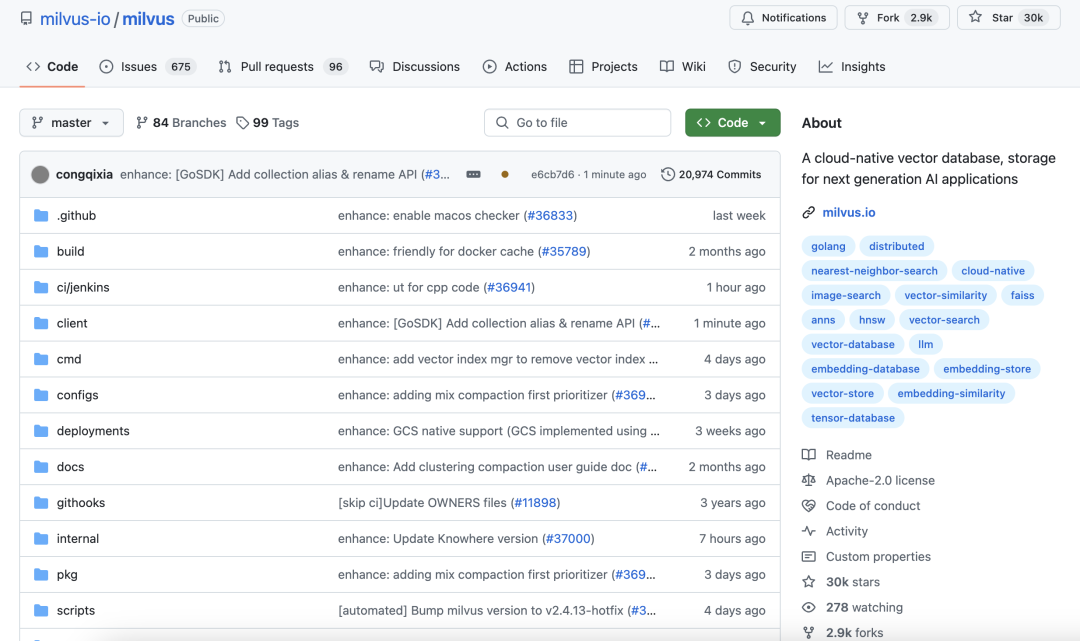Click the repository icon beside milvus-io
This screenshot has height=641, width=1080.
26,18
